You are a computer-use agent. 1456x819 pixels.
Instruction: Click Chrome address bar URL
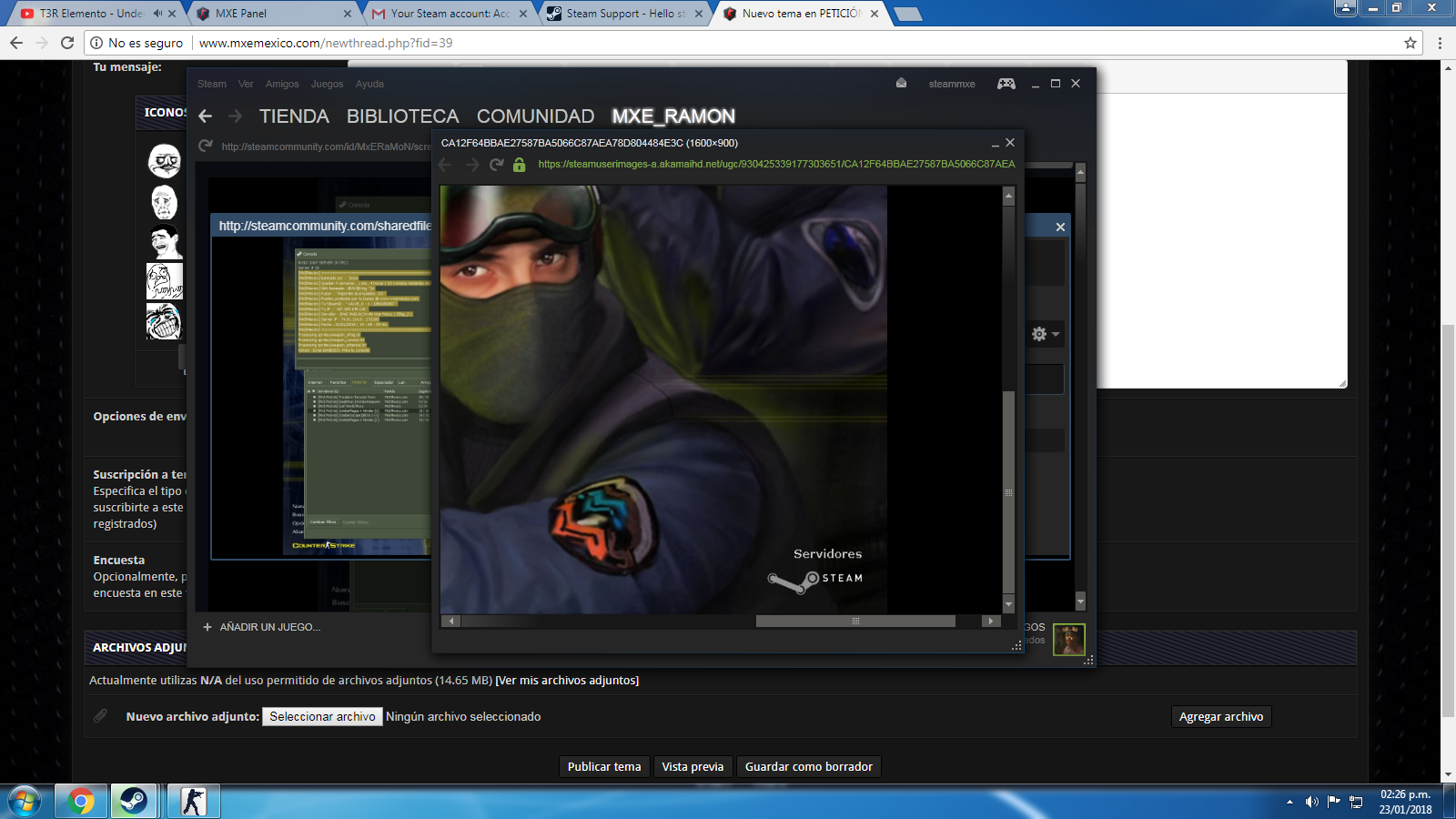326,43
